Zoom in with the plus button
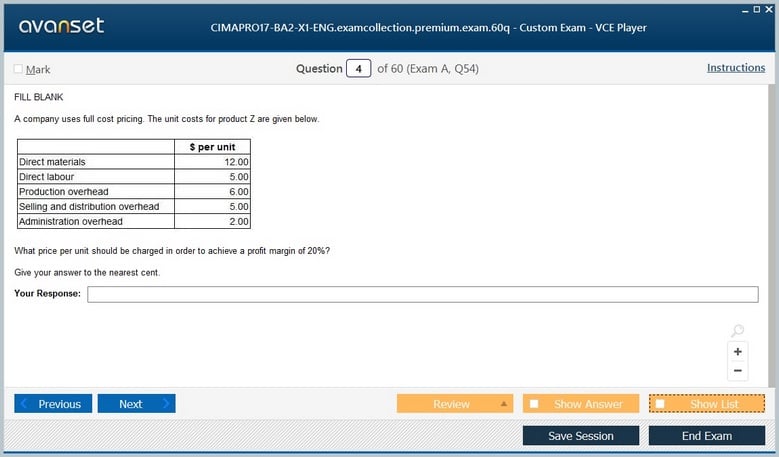Image resolution: width=779 pixels, height=457 pixels. point(738,352)
